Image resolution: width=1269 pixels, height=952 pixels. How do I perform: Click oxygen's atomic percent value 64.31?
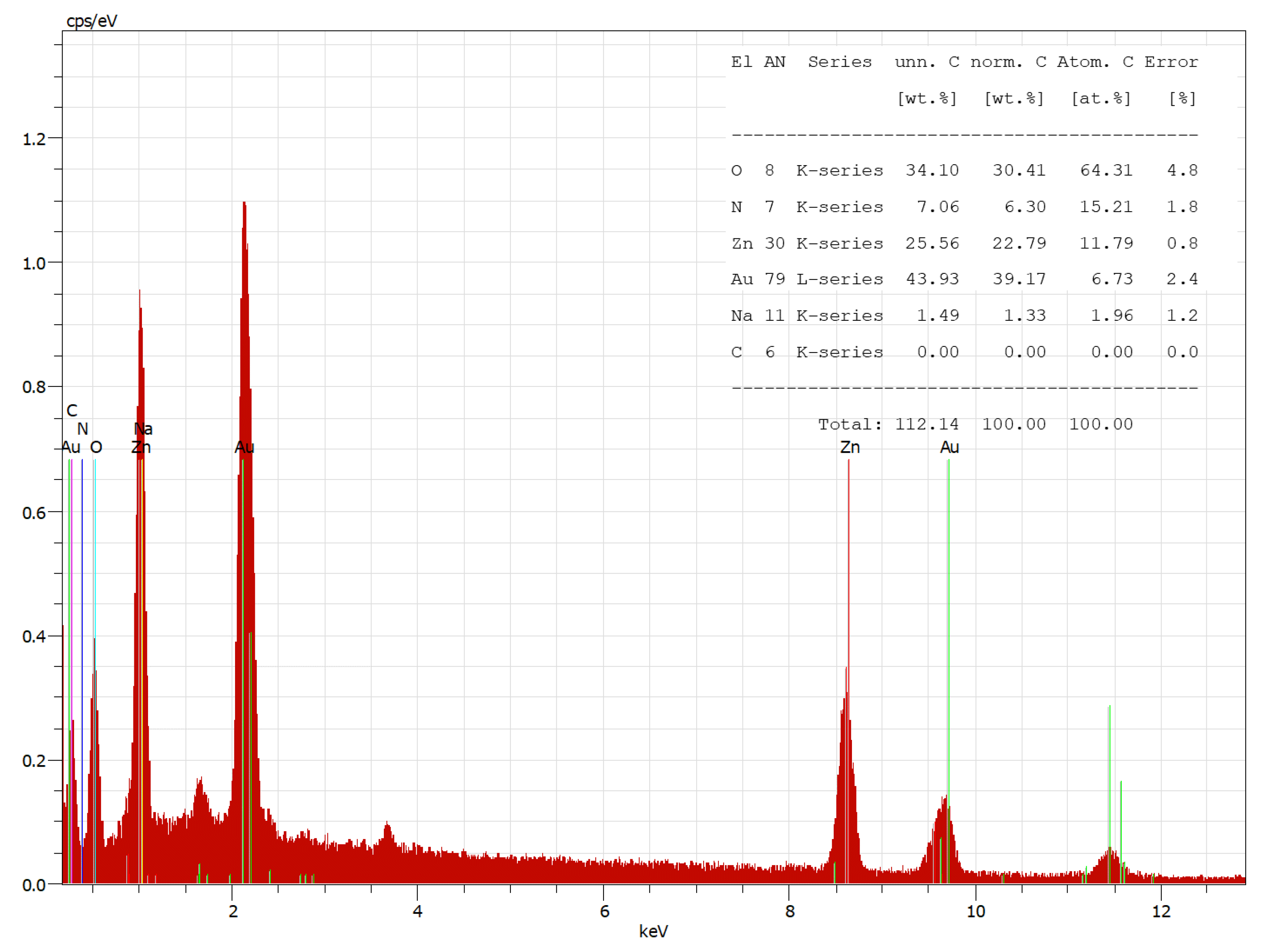click(1106, 170)
